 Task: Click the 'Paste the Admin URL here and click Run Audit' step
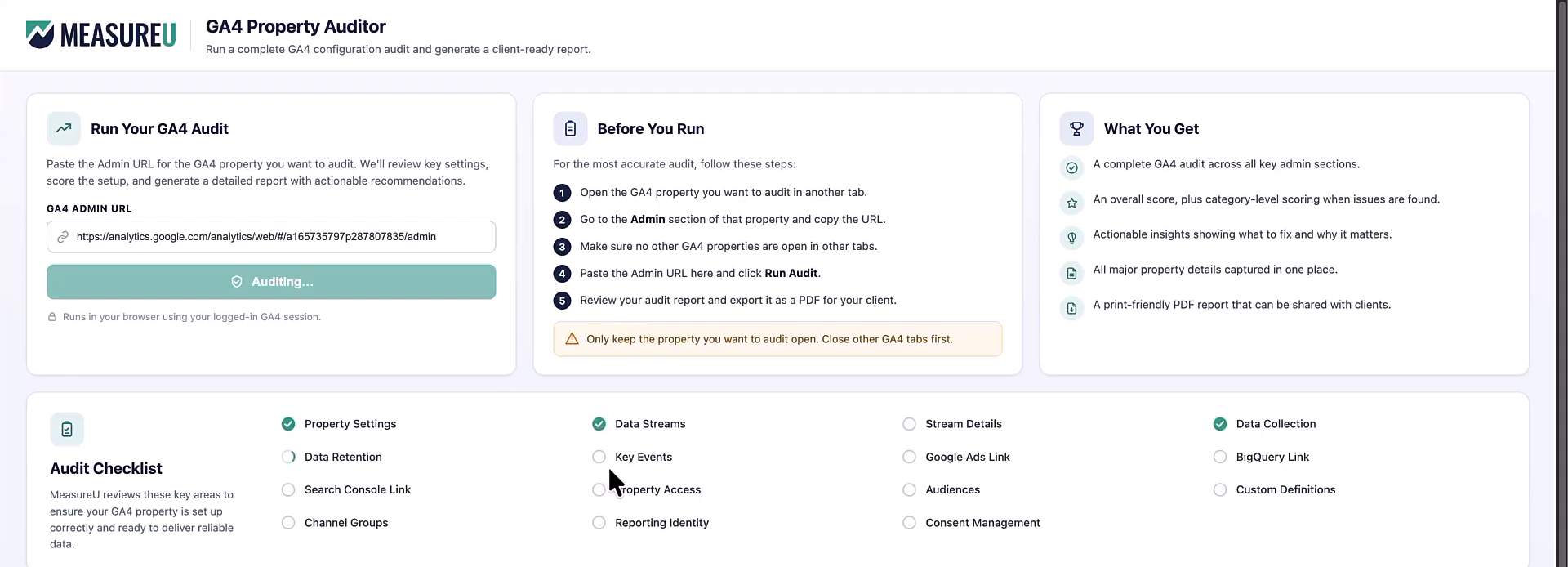[700, 274]
